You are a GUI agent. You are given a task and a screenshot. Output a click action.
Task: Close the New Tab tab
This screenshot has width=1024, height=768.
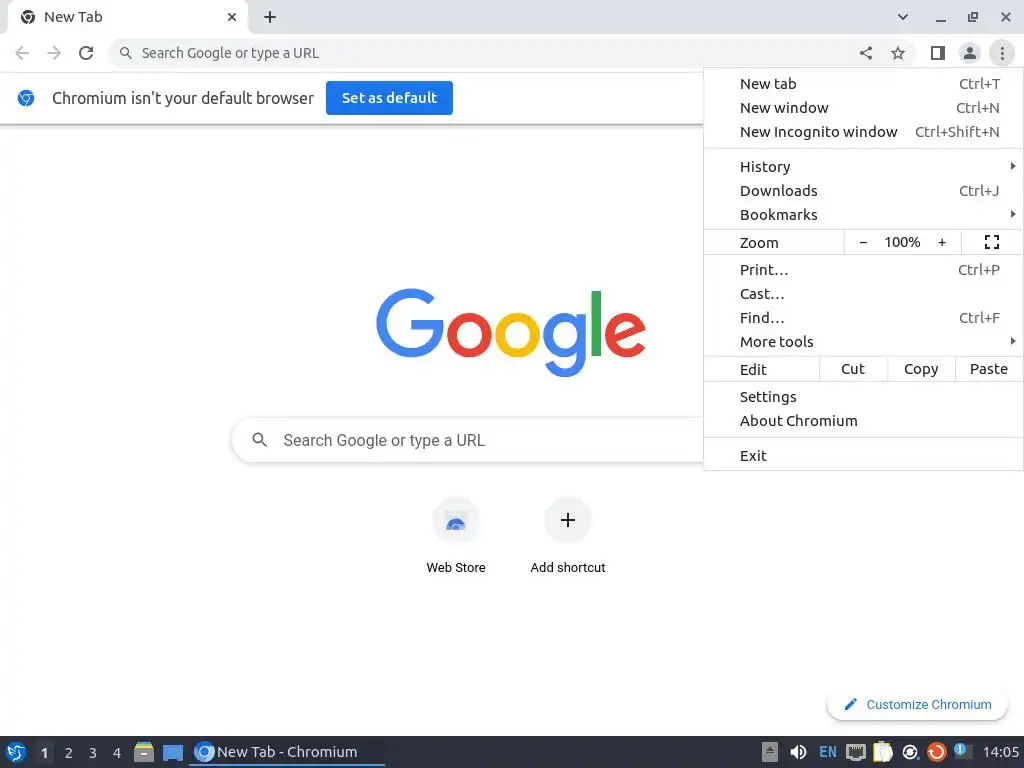pyautogui.click(x=232, y=17)
